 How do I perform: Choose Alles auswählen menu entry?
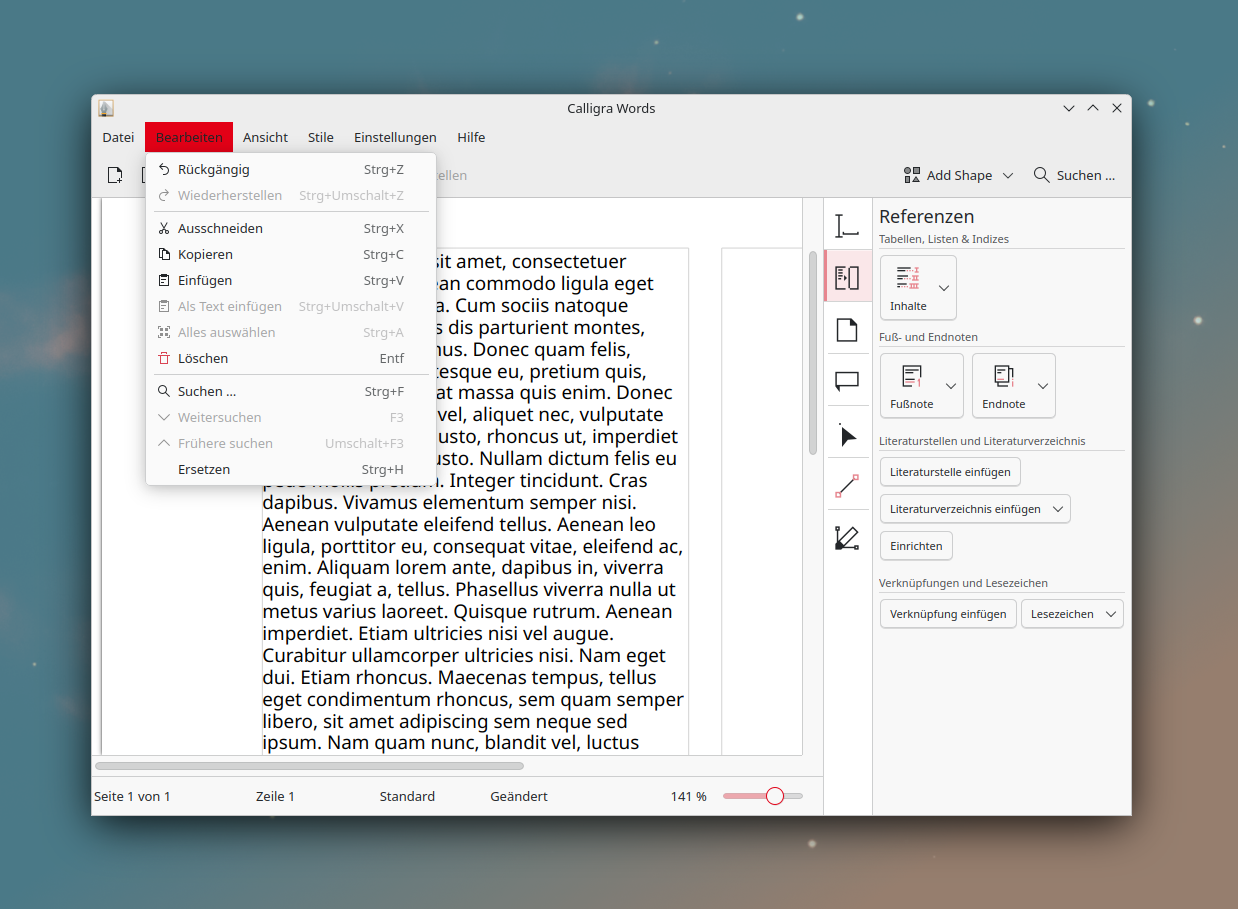click(x=291, y=332)
